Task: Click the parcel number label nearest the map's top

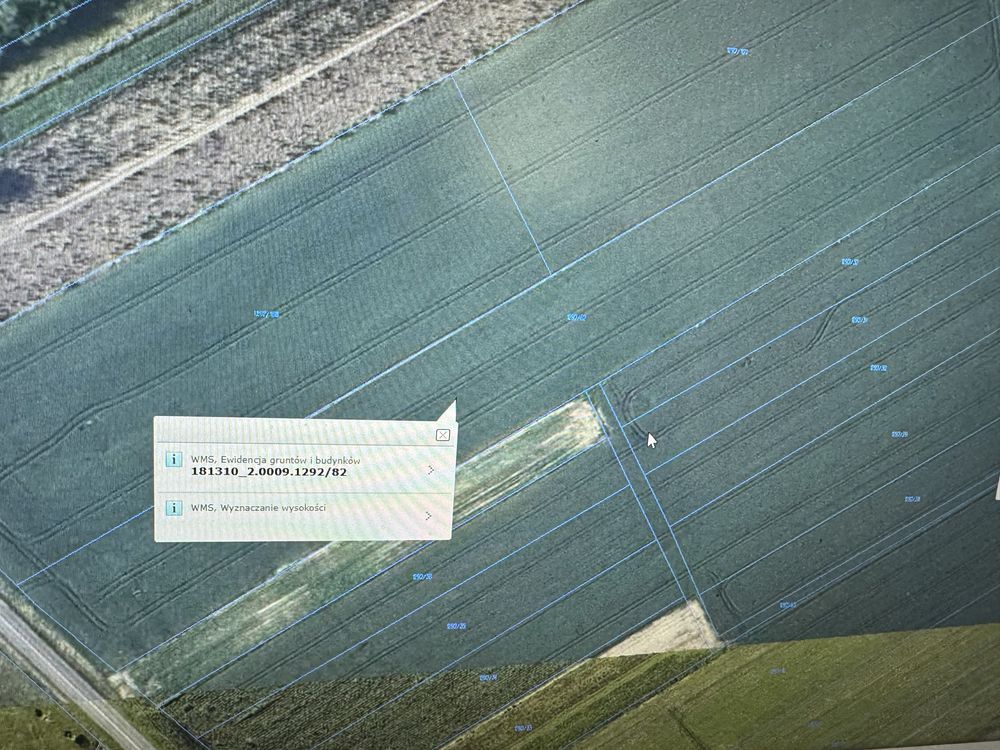Action: pos(738,51)
